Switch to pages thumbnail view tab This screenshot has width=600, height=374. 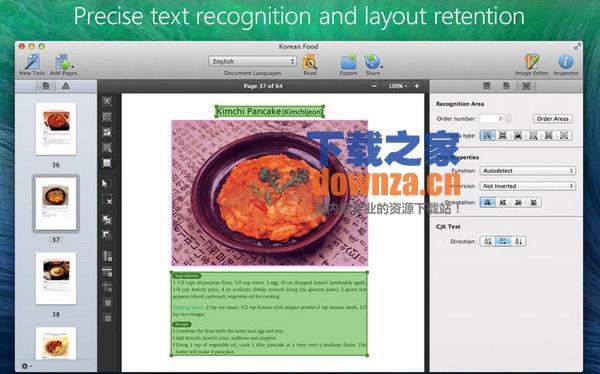(46, 86)
